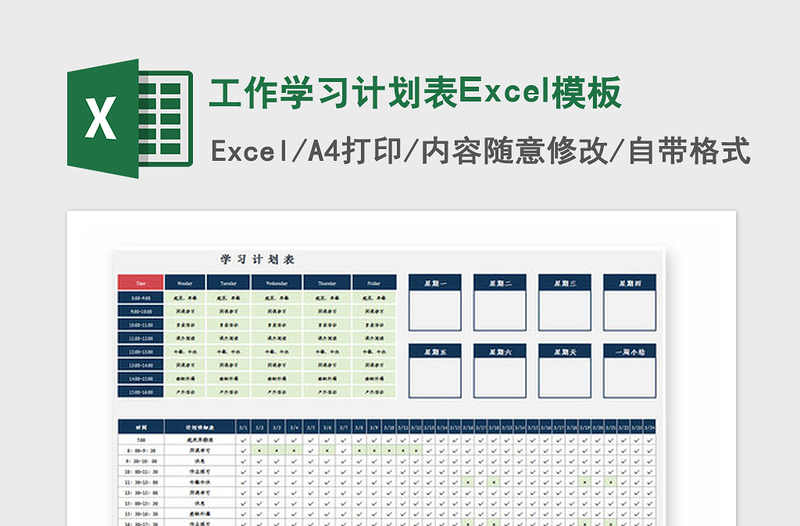Select the 学习计划表 sheet title

[258, 259]
